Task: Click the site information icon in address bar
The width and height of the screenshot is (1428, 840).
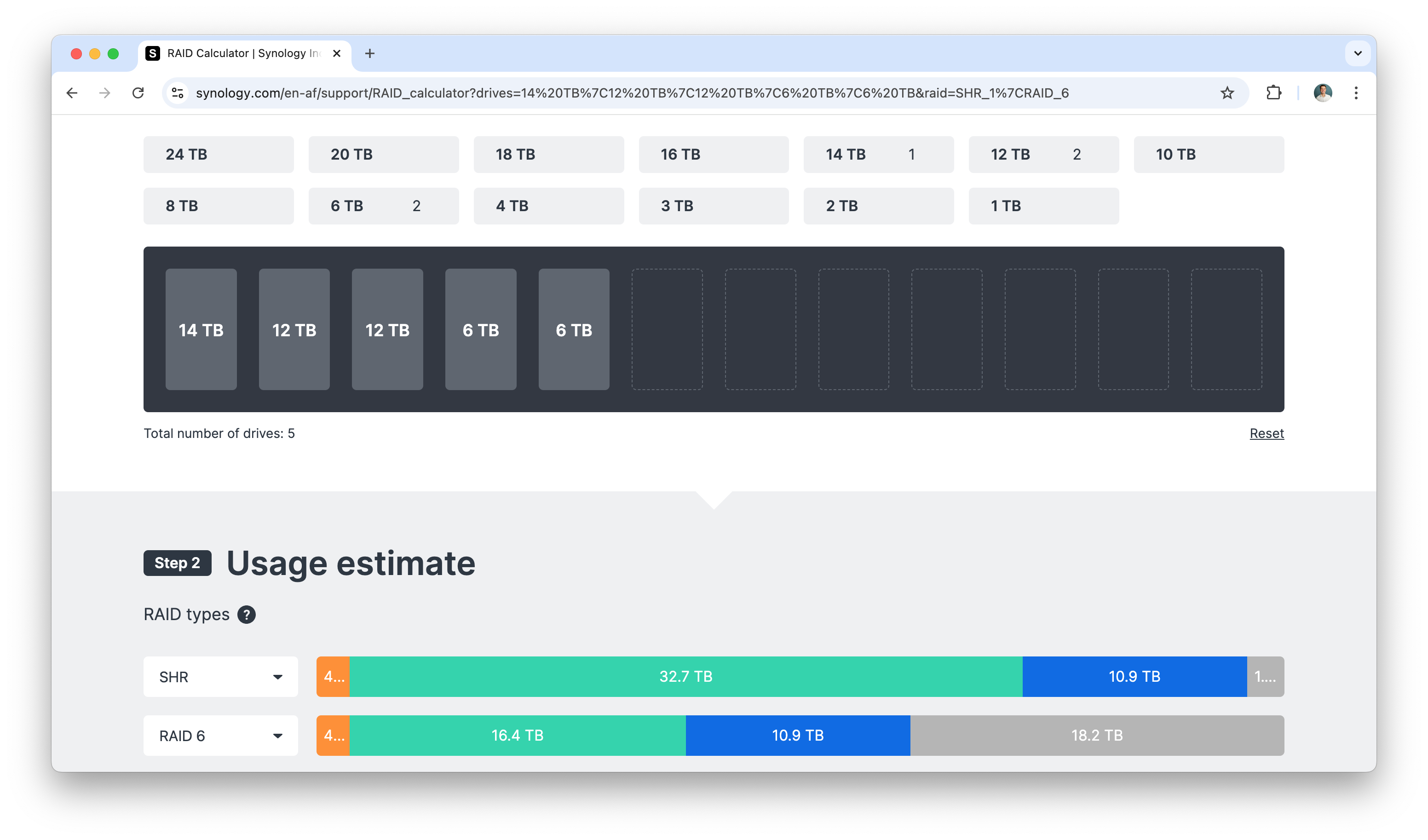Action: (x=178, y=93)
